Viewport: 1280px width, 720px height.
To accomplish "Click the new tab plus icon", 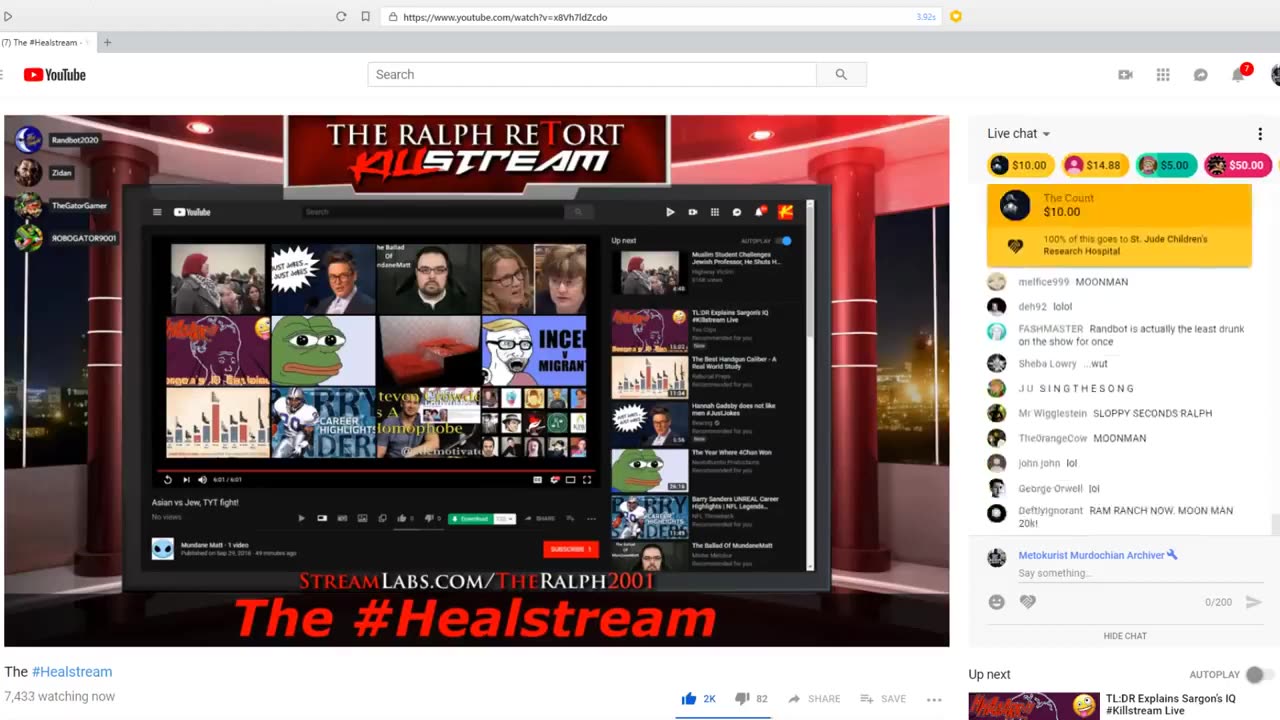I will coord(107,42).
